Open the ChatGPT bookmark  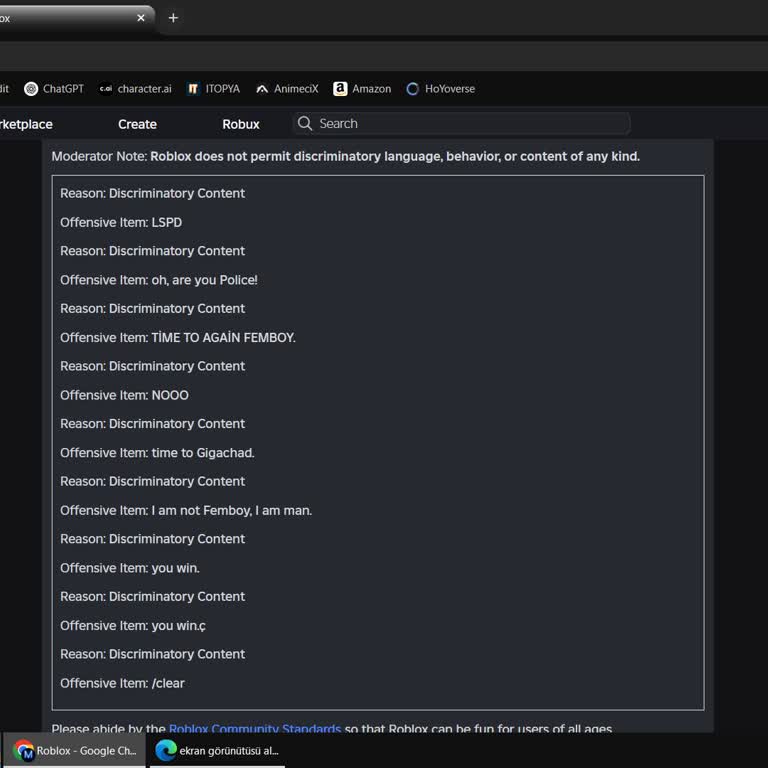tap(54, 89)
